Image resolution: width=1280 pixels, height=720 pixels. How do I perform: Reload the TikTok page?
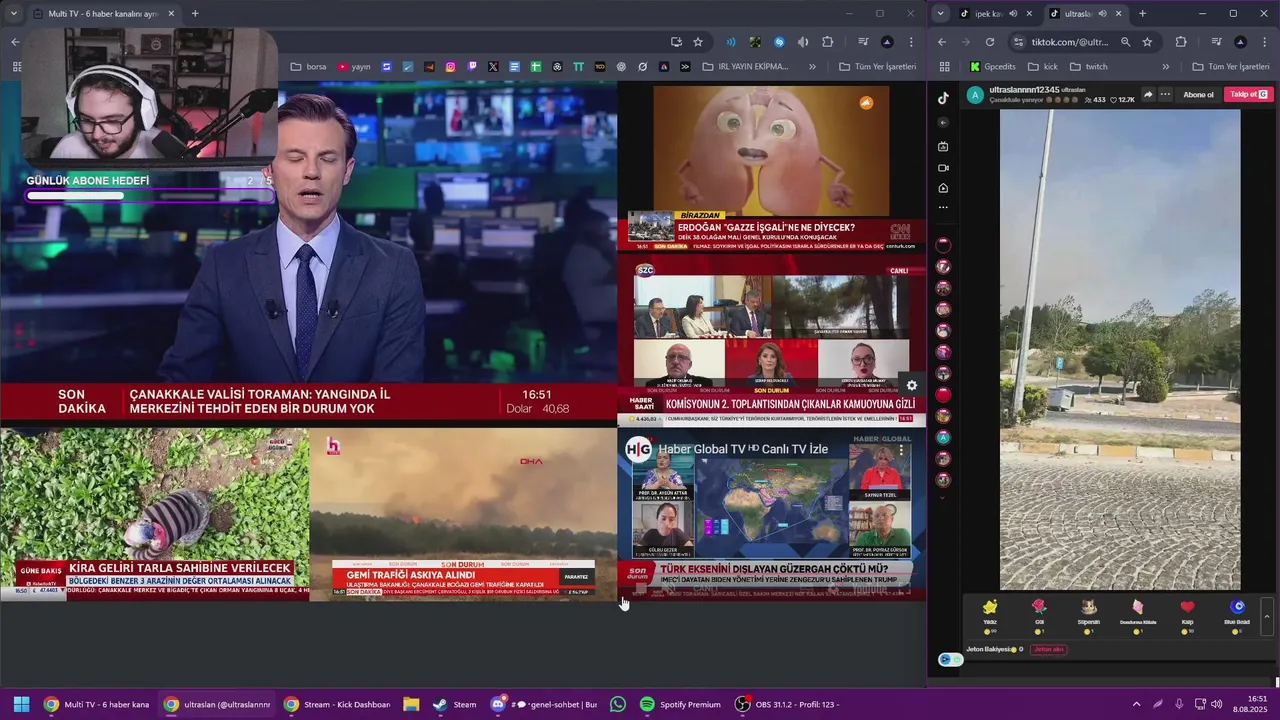(x=990, y=42)
